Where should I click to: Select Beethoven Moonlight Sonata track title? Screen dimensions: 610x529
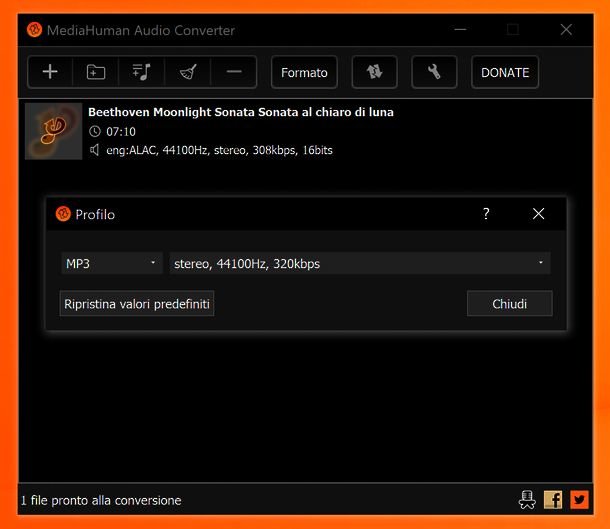point(241,112)
